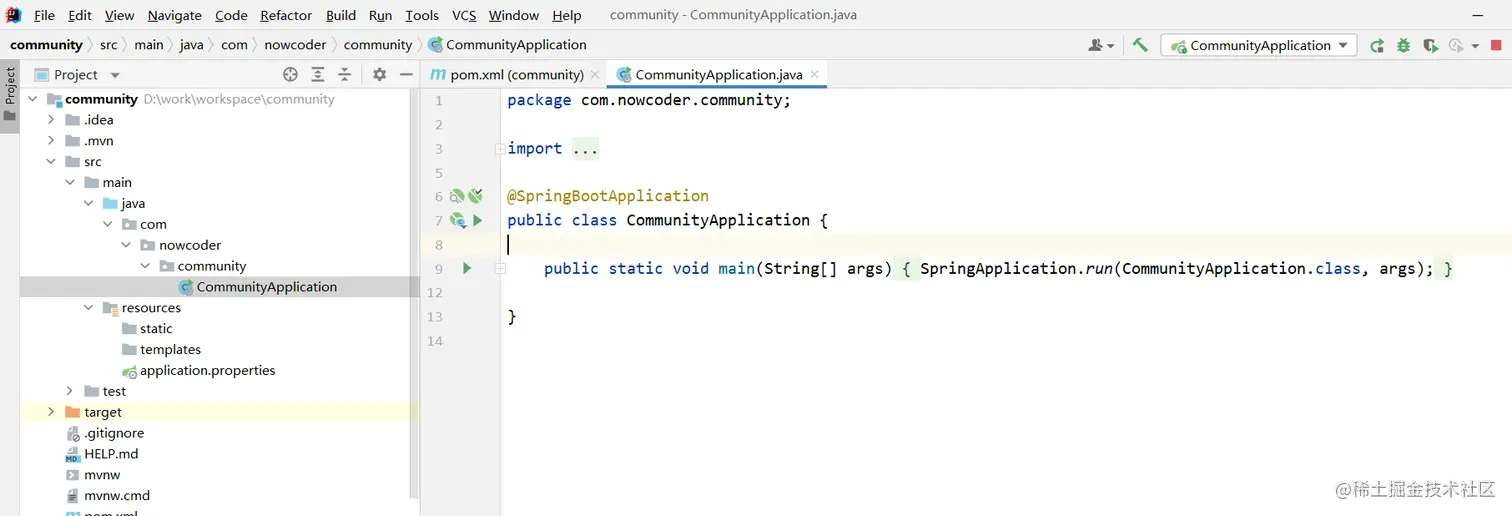
Task: Click line number 13 in gutter
Action: [434, 317]
